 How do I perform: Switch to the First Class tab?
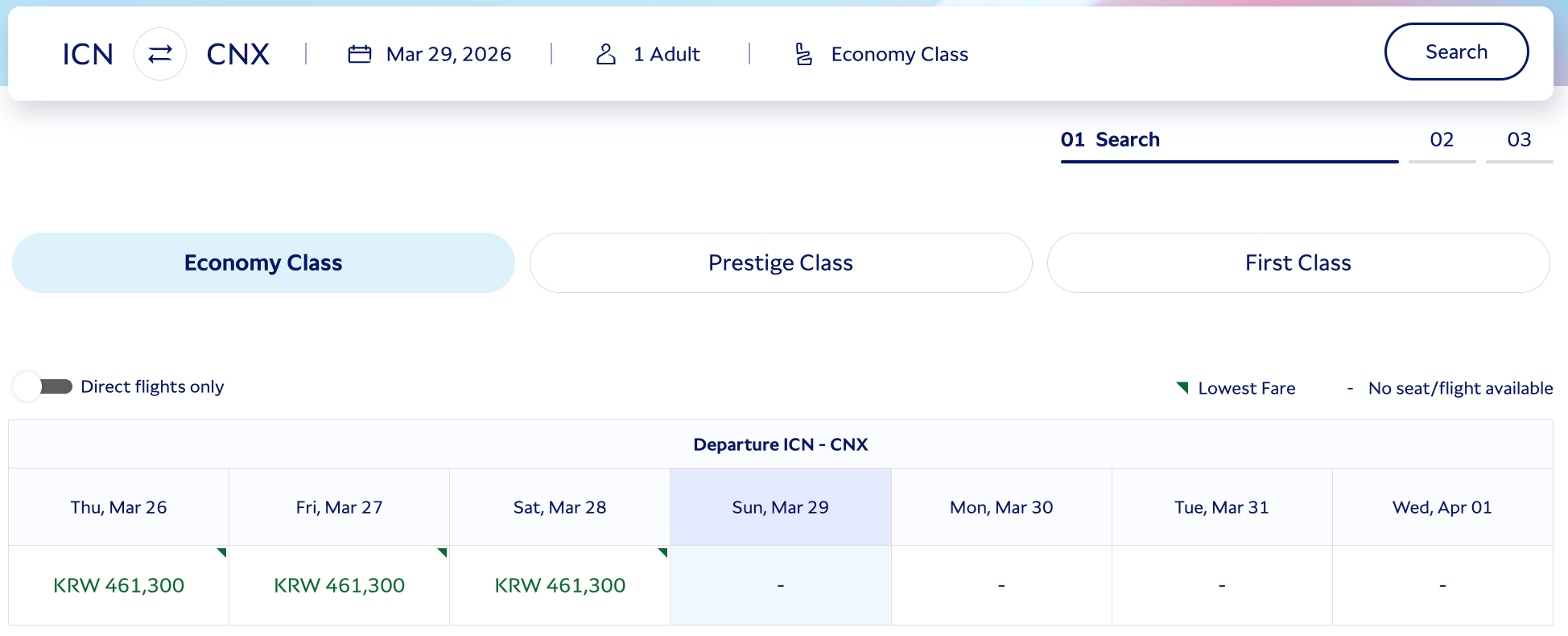[x=1298, y=262]
